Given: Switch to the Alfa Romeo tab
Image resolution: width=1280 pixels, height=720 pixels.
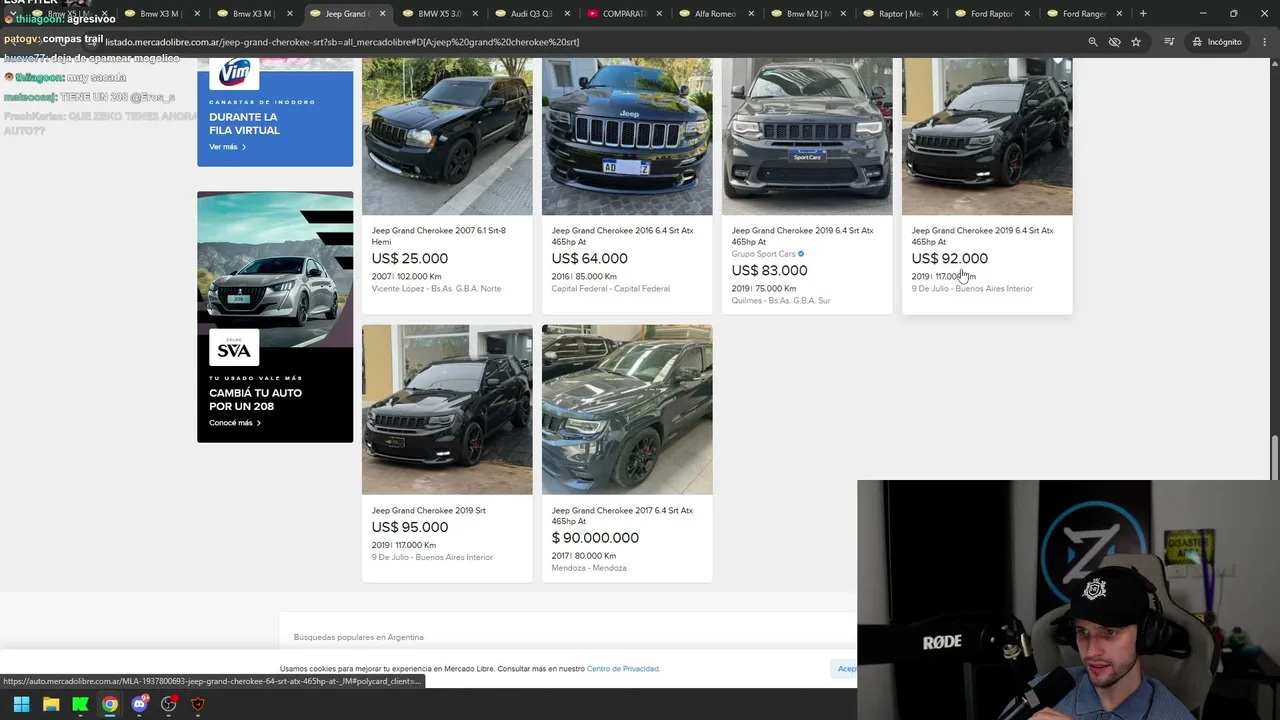Looking at the screenshot, I should coord(715,14).
